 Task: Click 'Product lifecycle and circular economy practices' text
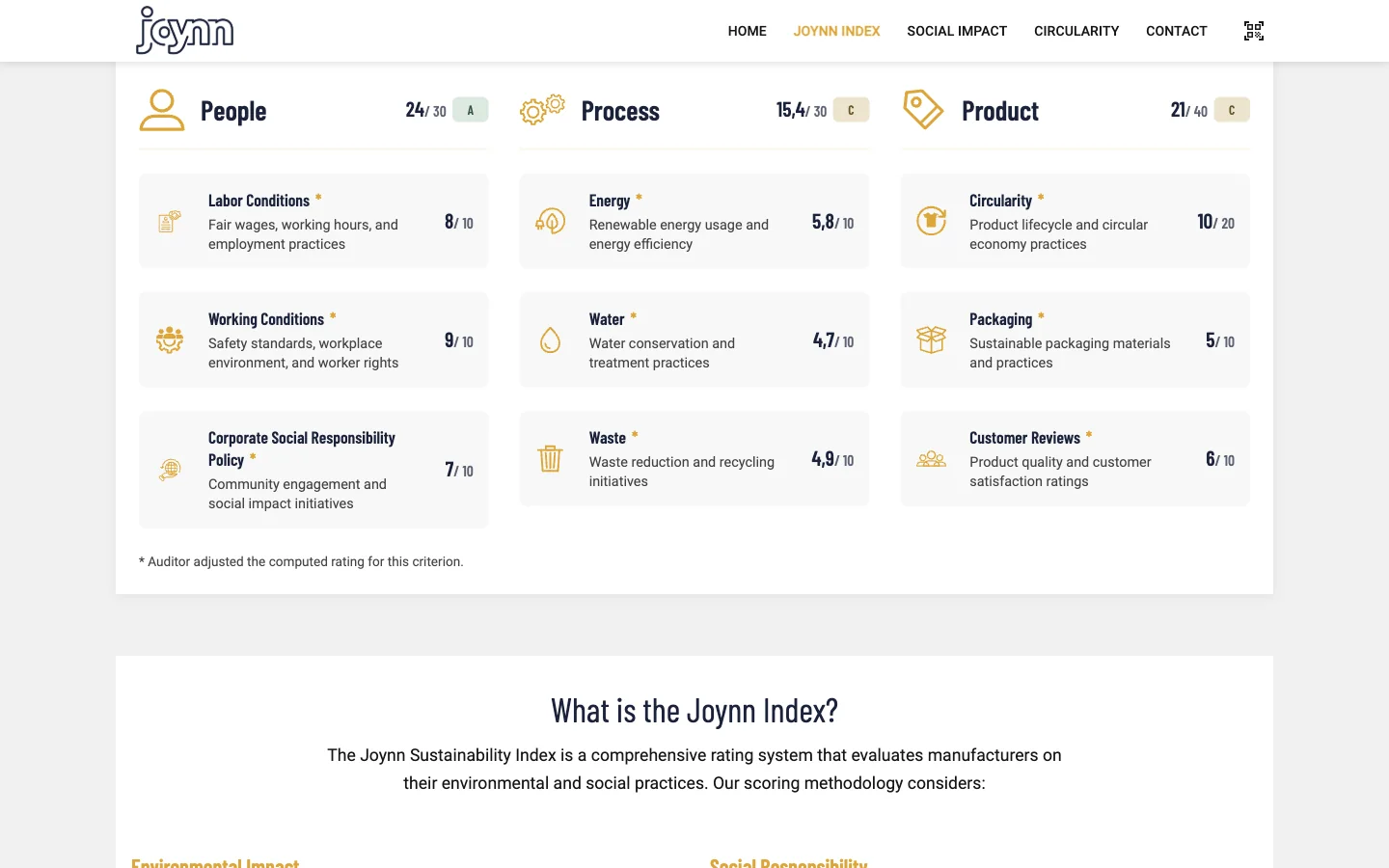[x=1059, y=234]
